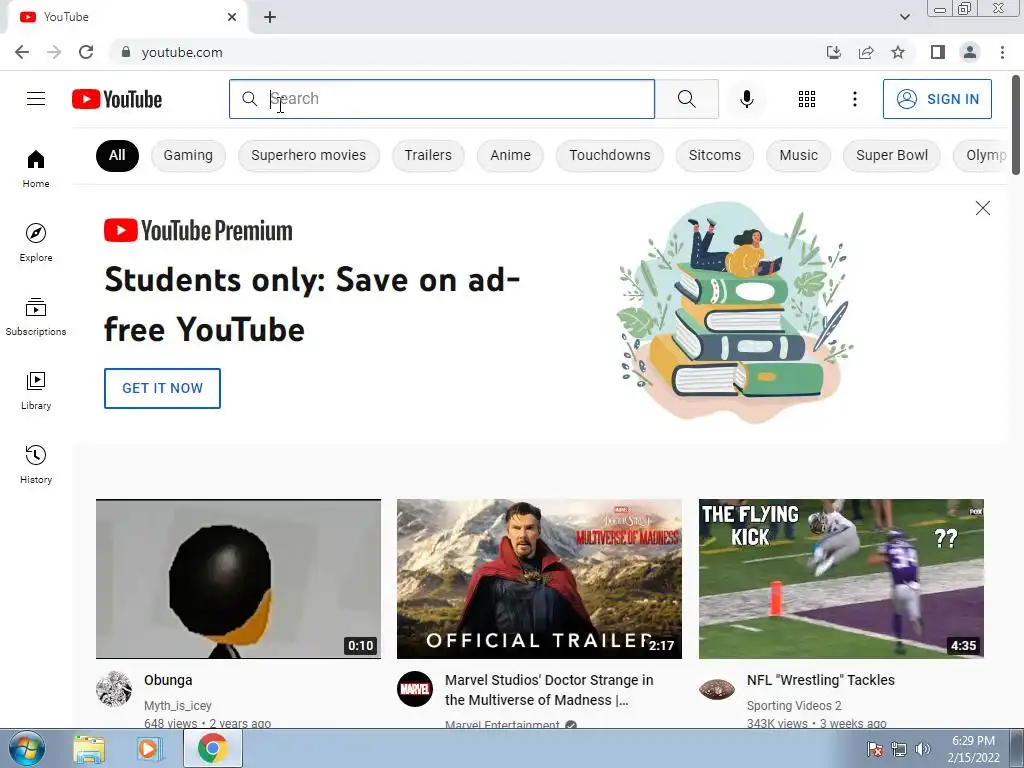Click the Chrome taskbar icon
The image size is (1024, 768).
click(x=212, y=748)
